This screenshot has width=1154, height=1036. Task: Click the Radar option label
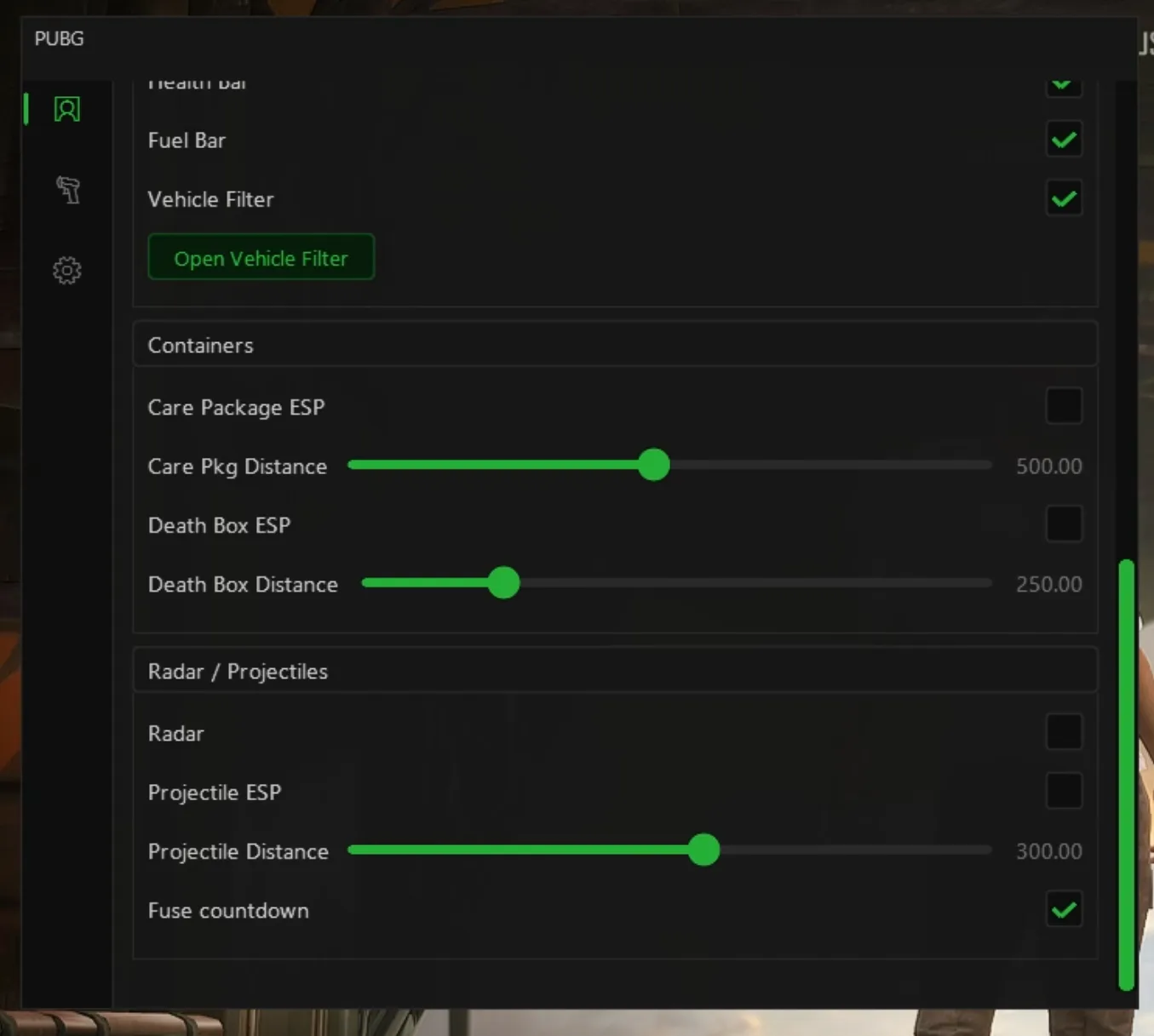tap(175, 734)
